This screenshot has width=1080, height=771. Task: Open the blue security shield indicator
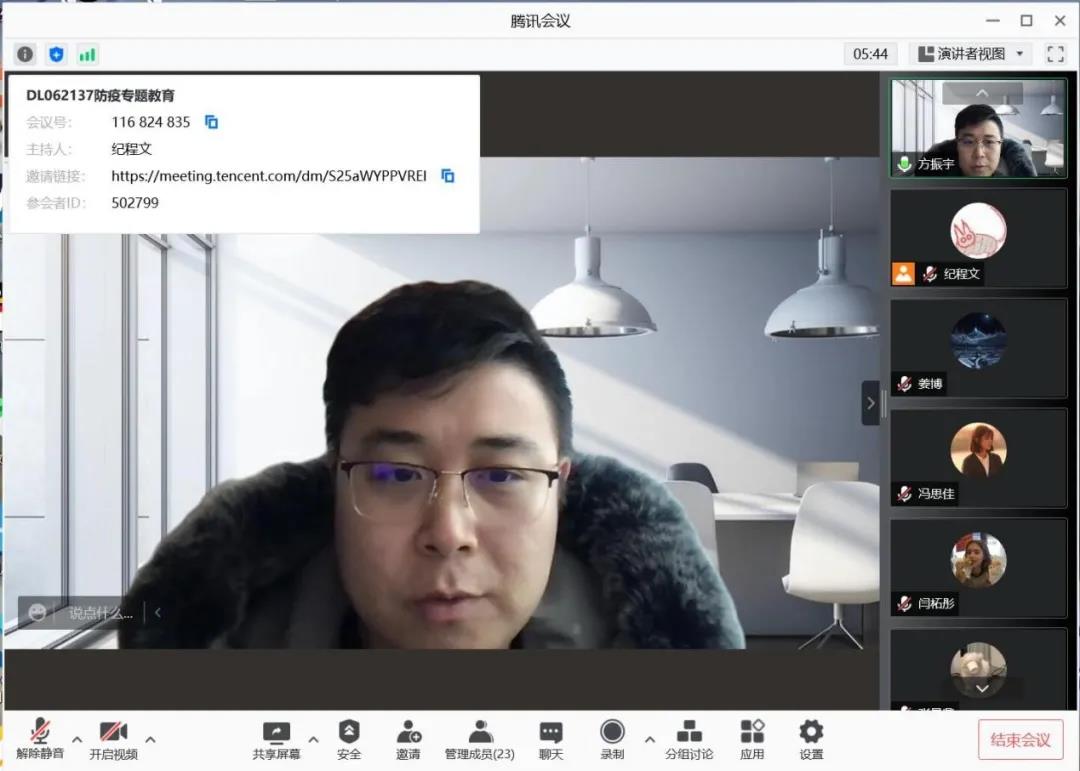tap(56, 54)
